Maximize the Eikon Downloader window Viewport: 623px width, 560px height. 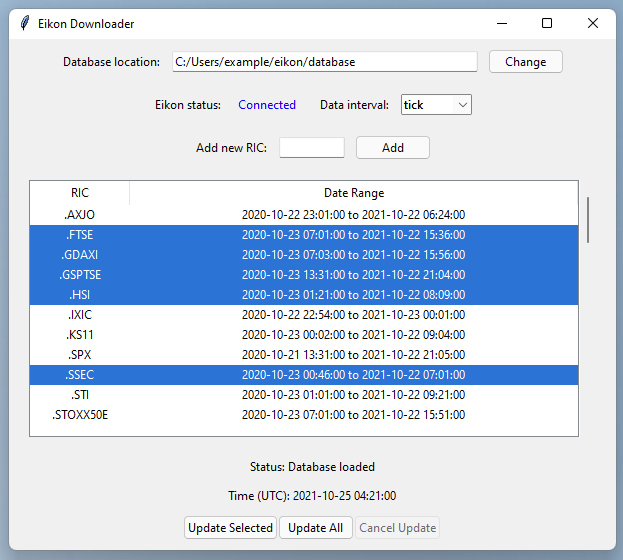[547, 23]
